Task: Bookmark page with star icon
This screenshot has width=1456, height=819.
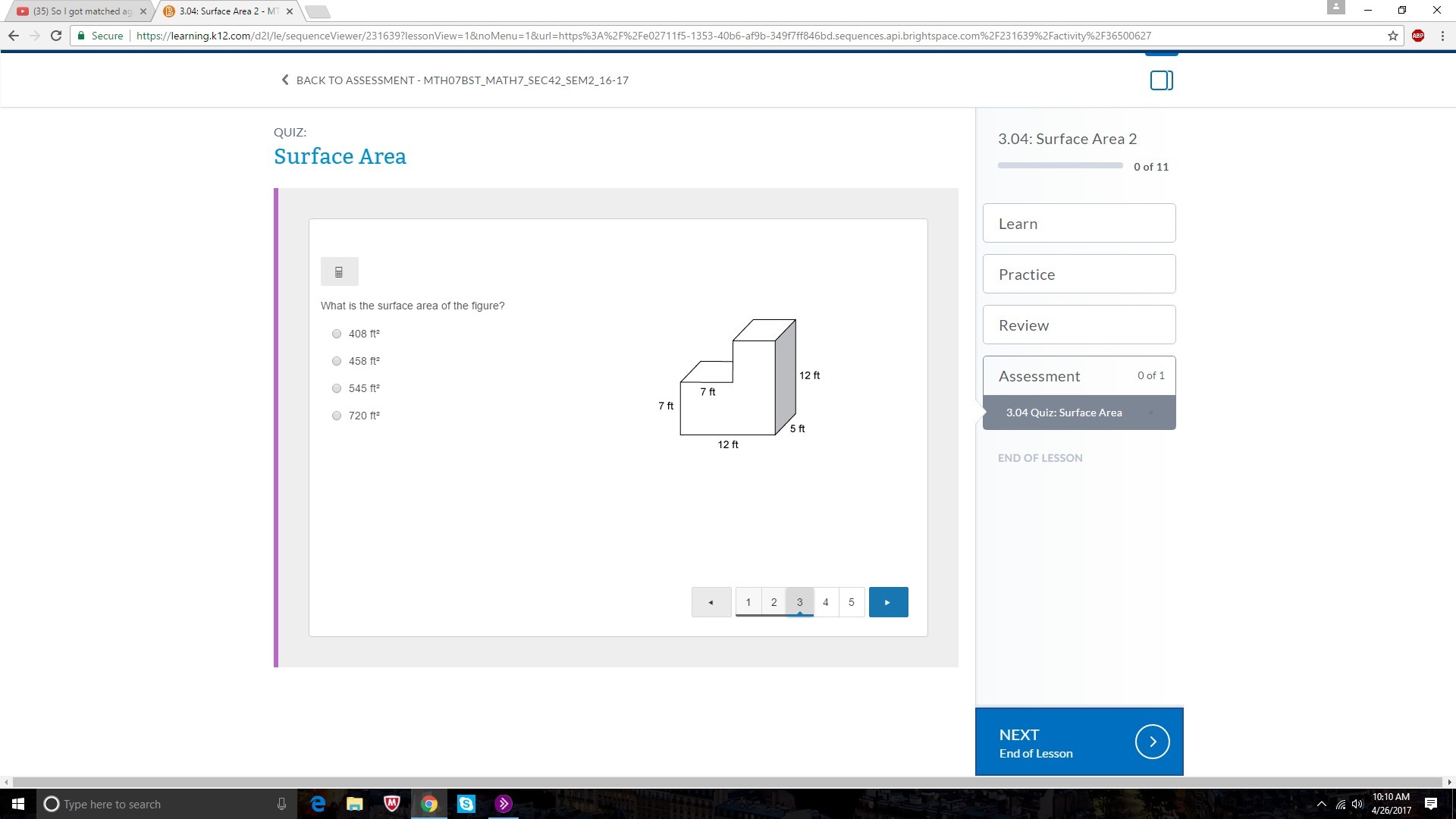Action: click(x=1393, y=36)
